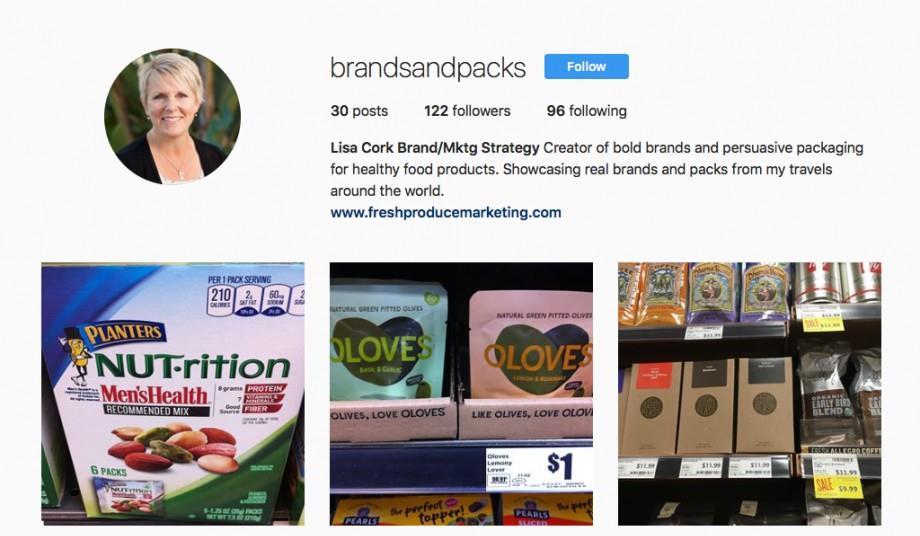Click the Men's Health logo on the box
The image size is (920, 536).
click(x=154, y=395)
